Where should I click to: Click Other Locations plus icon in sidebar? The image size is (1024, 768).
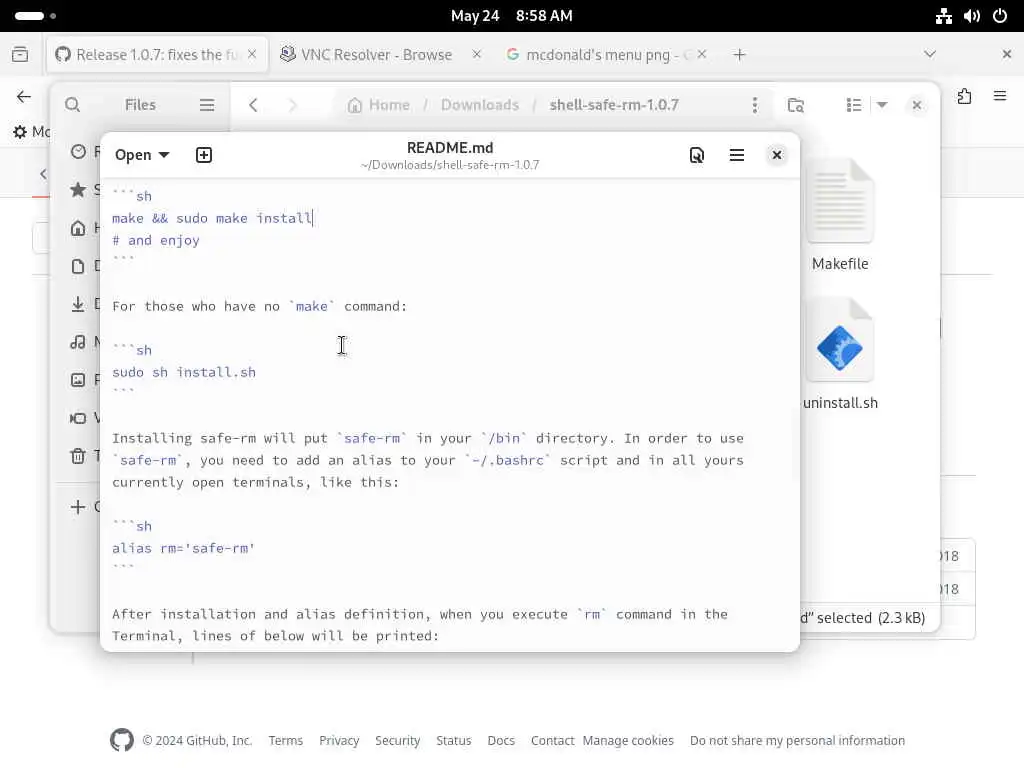[78, 507]
